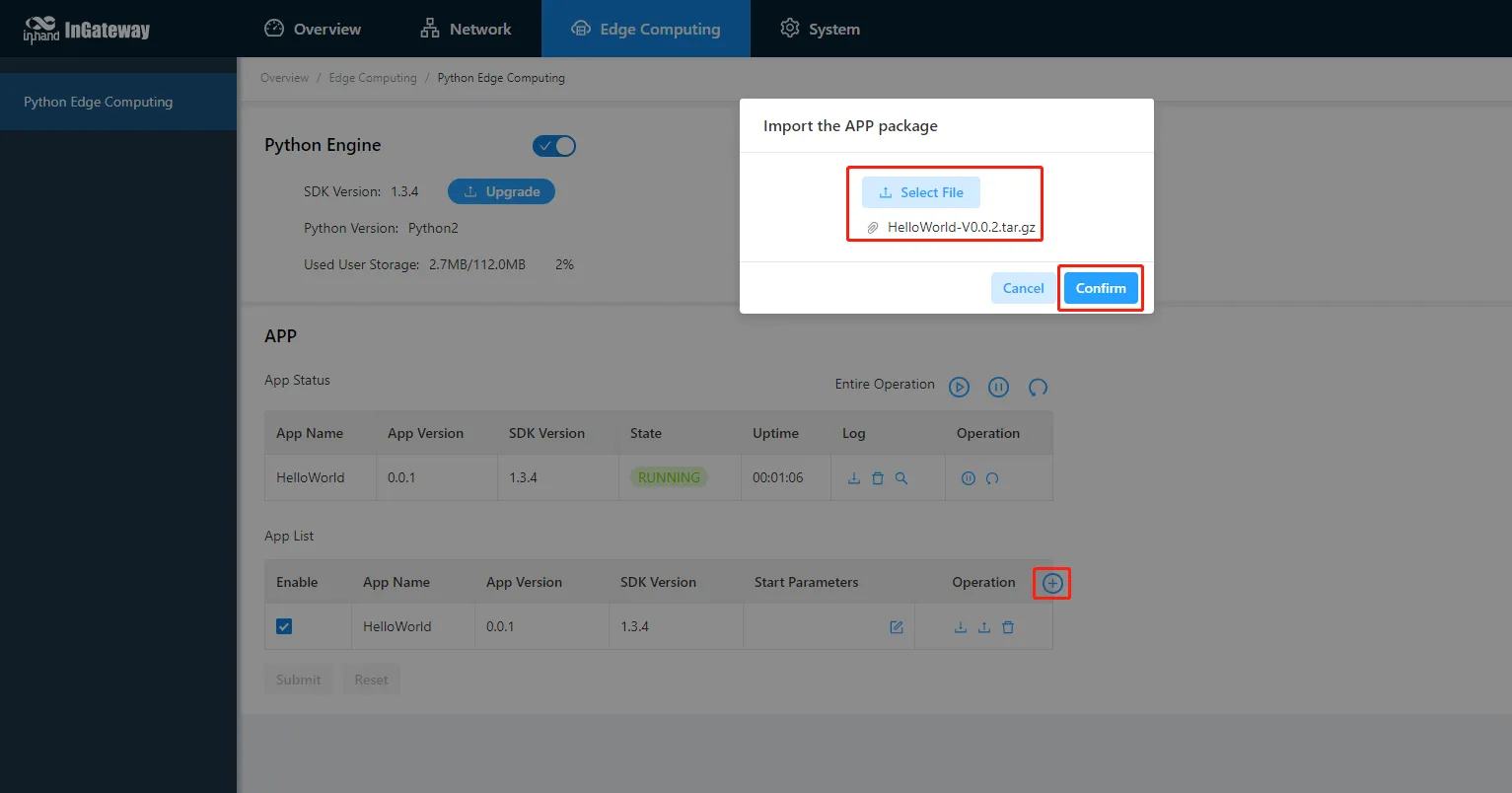Pause all apps using Entire Operation pause icon
Image resolution: width=1512 pixels, height=793 pixels.
point(998,387)
